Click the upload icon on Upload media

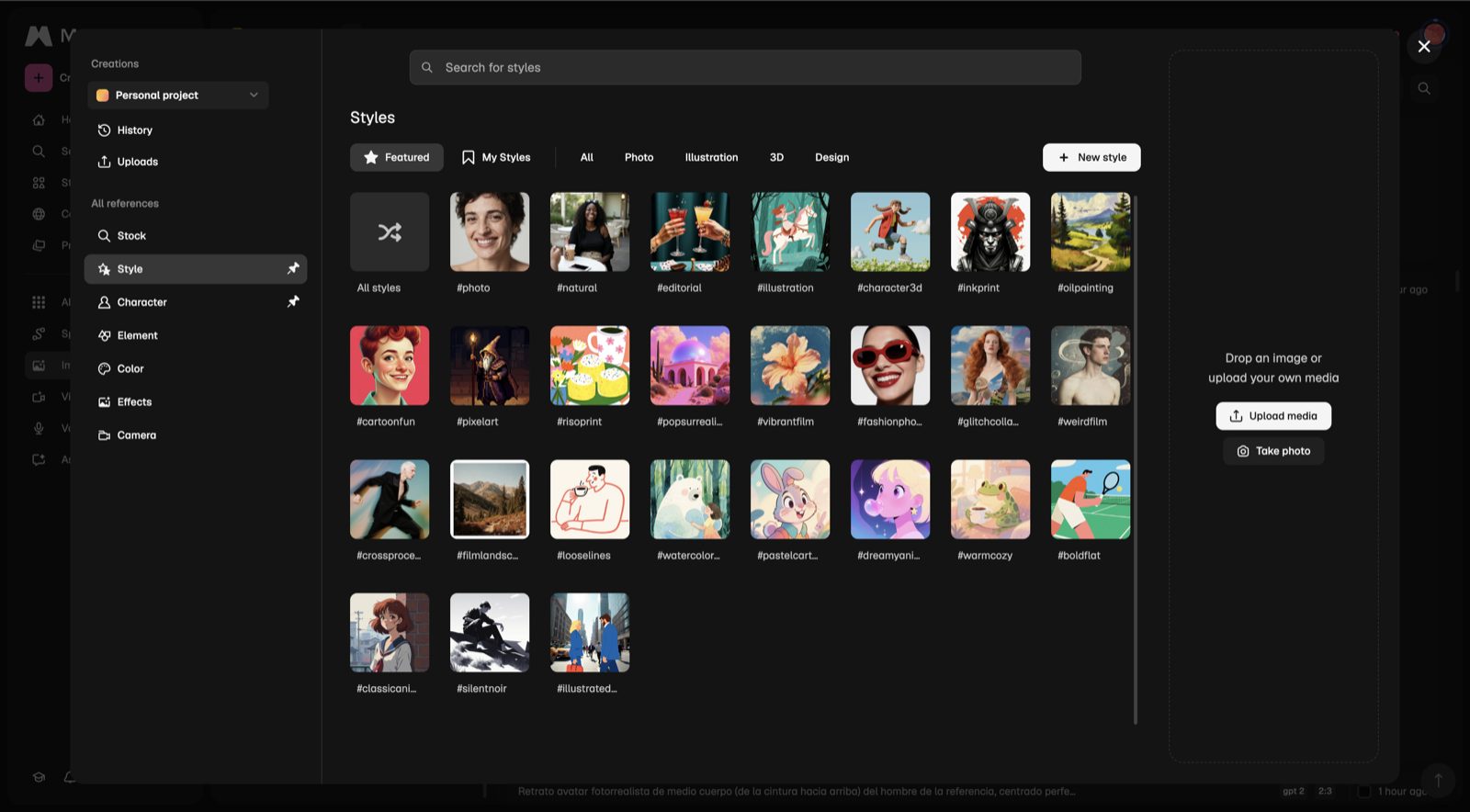pos(1237,416)
